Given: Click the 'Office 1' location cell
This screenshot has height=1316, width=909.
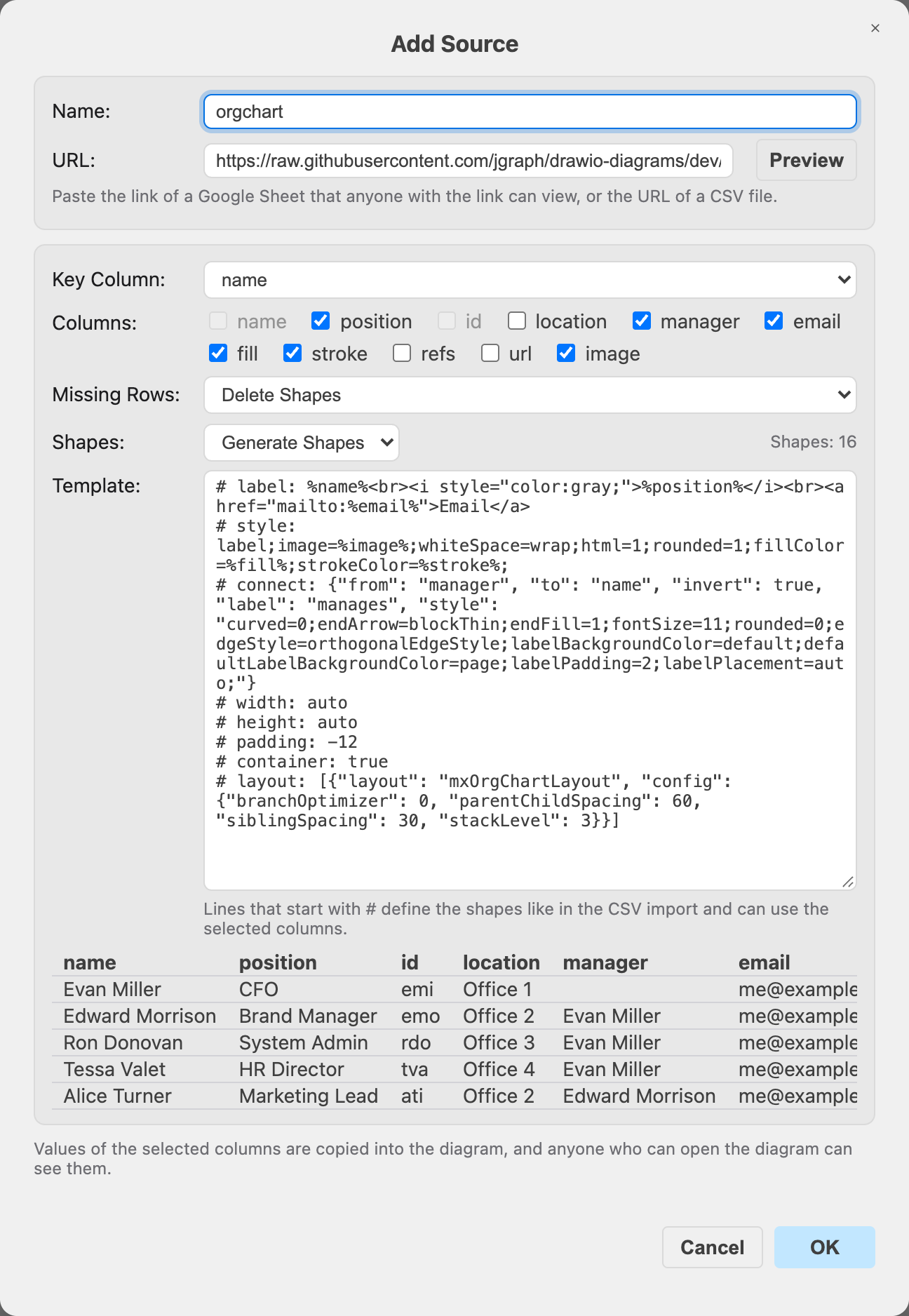Looking at the screenshot, I should 497,989.
